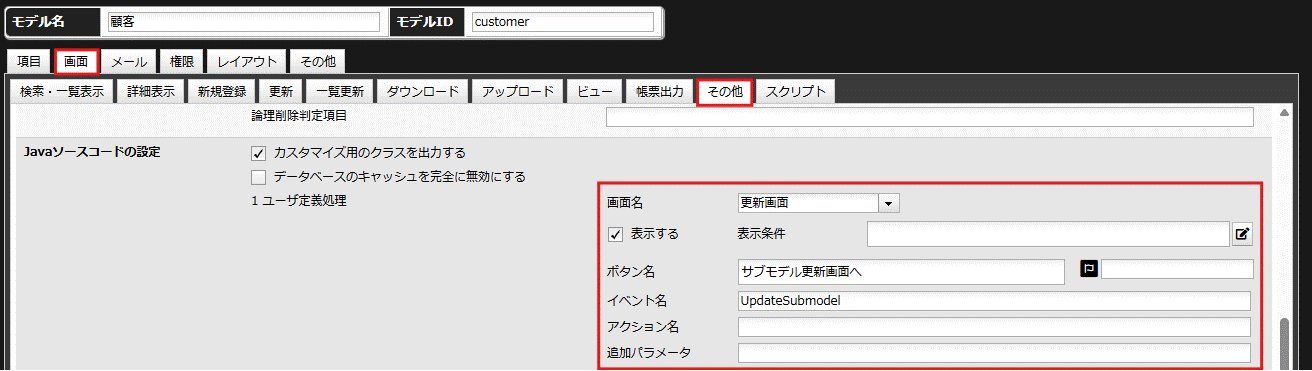Image resolution: width=1312 pixels, height=371 pixels.
Task: Focus the 表示条件 text field
Action: (x=1048, y=234)
